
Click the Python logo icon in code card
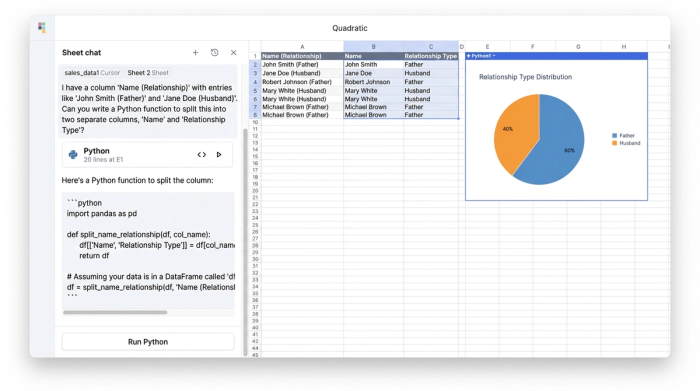click(73, 154)
